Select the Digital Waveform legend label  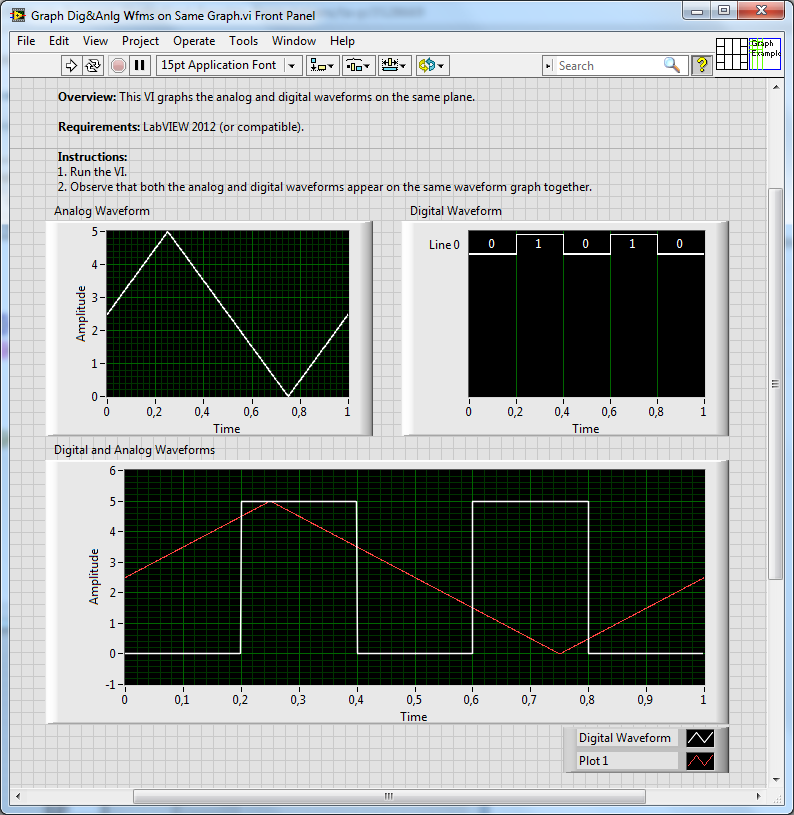click(625, 738)
